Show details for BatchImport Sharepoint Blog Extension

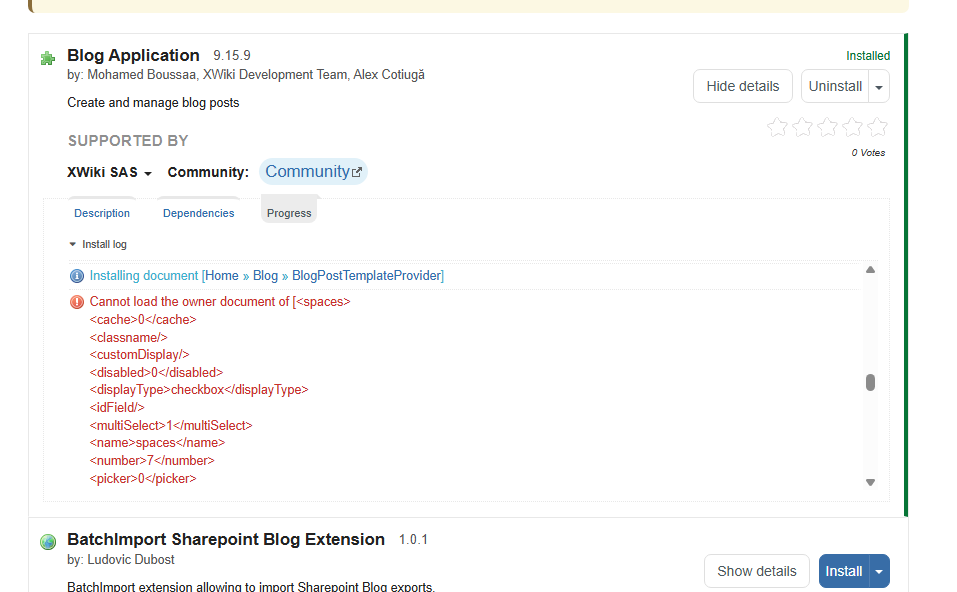point(756,571)
